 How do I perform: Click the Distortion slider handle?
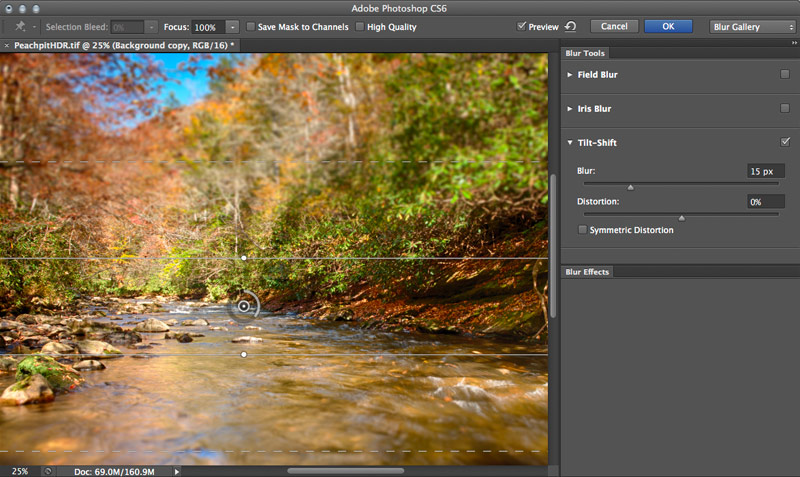tap(682, 217)
